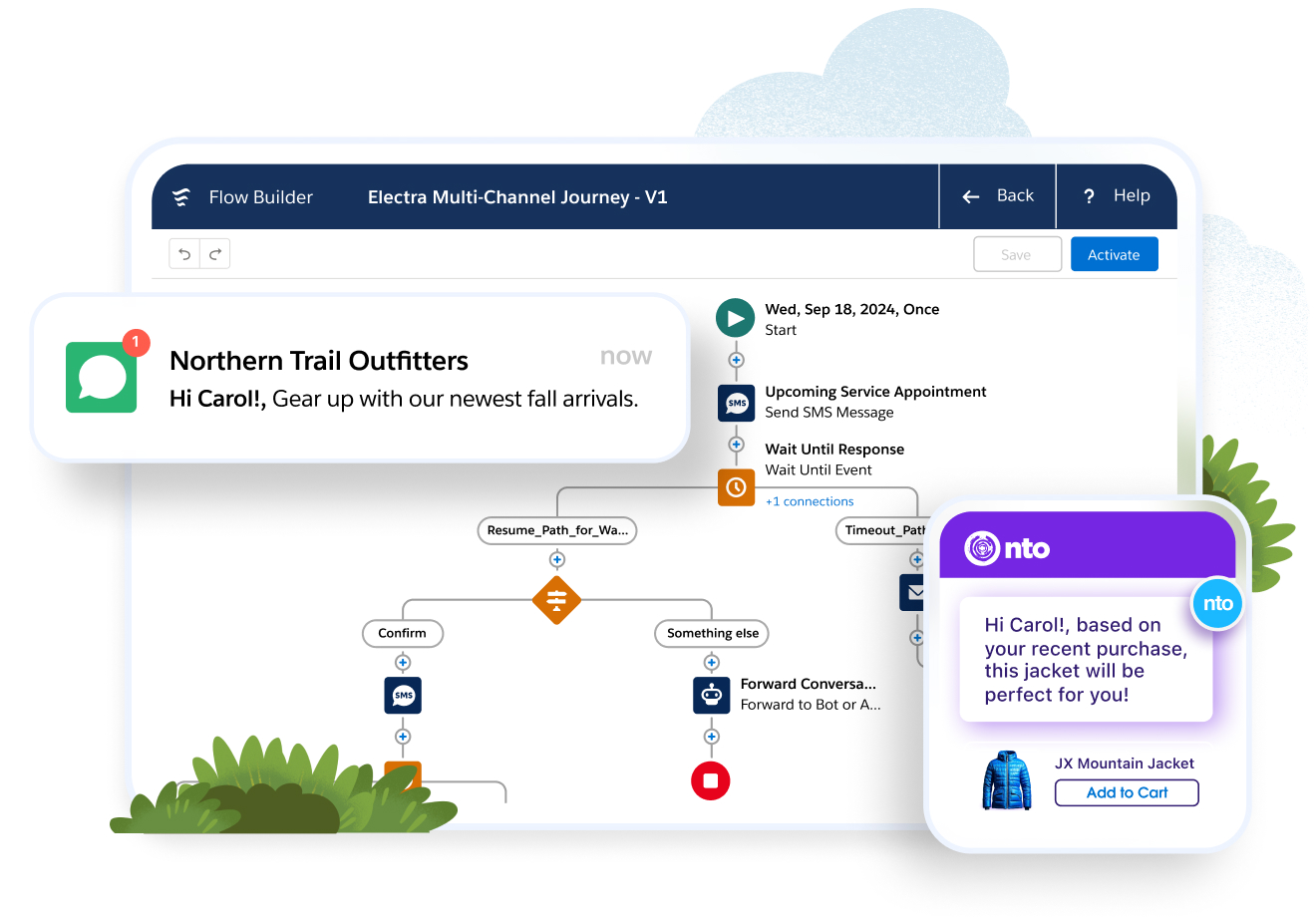Click the red End element node
This screenshot has width=1316, height=917.
[711, 781]
